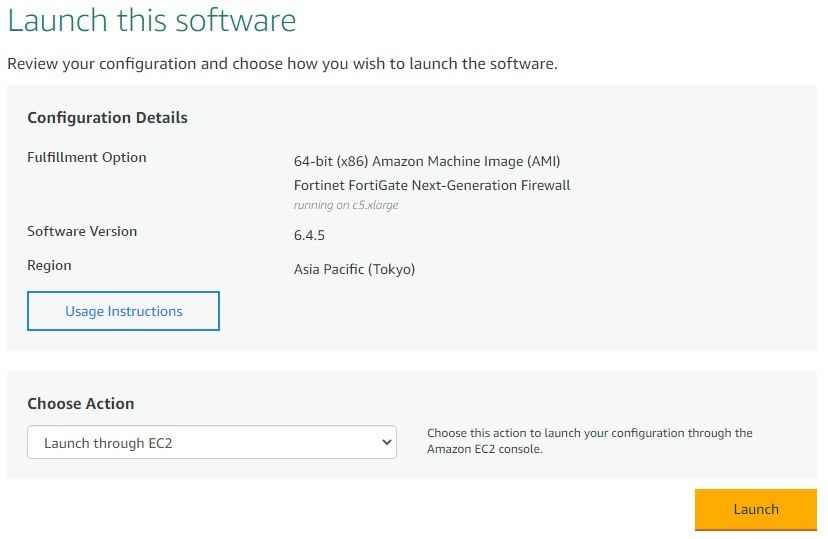This screenshot has width=828, height=539.
Task: Click the Fortinet FortiGate Next-Generation Firewall text
Action: (x=432, y=185)
